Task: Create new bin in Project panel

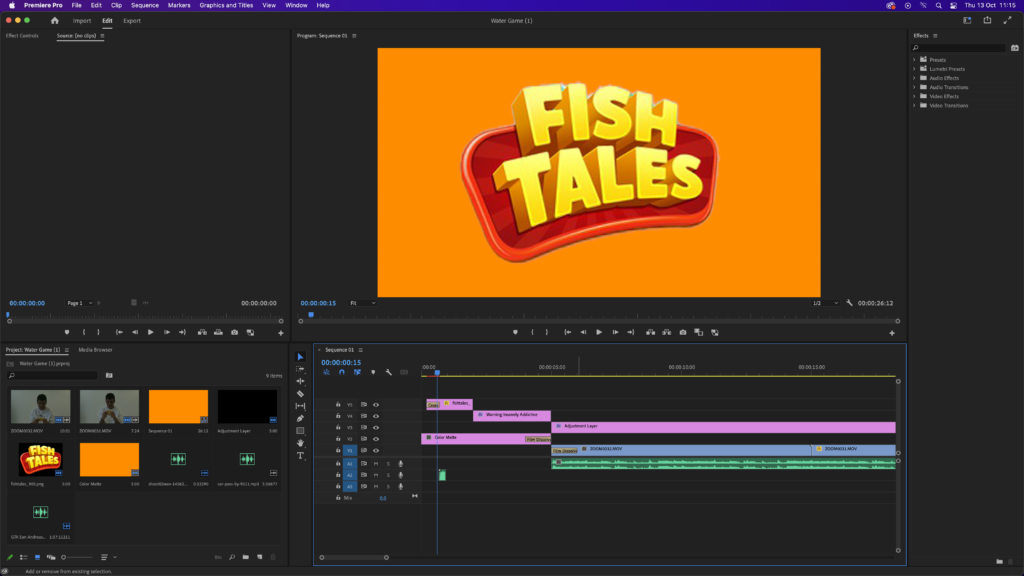Action: coord(246,557)
